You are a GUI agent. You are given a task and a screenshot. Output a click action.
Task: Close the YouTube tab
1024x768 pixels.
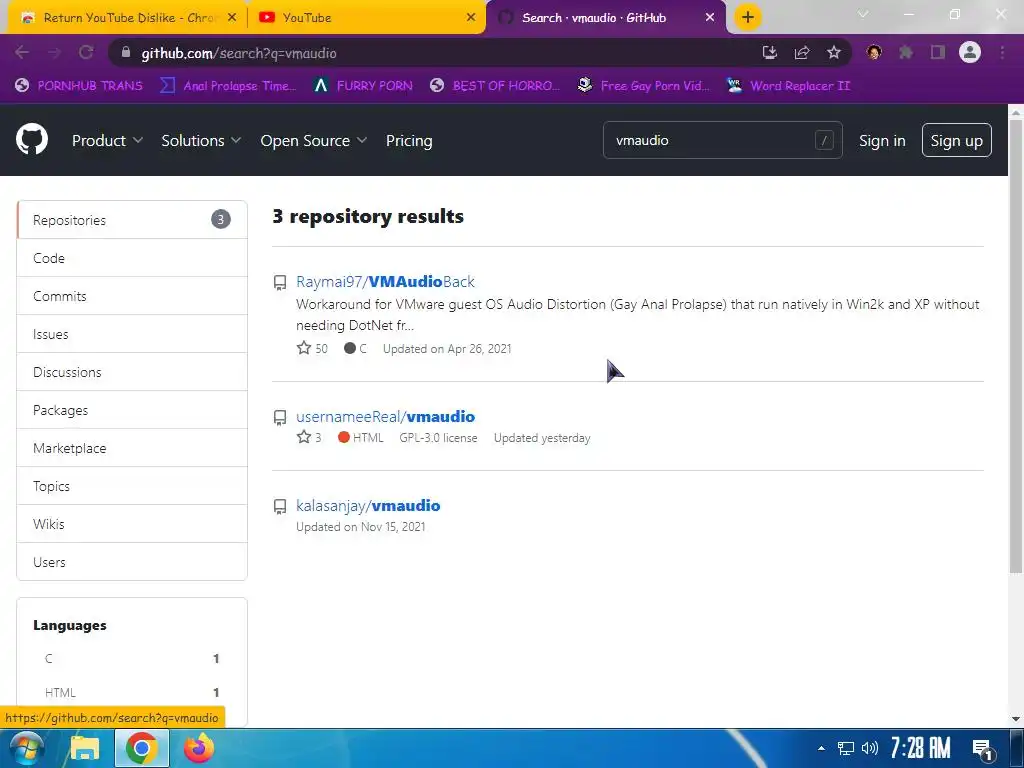pos(471,18)
